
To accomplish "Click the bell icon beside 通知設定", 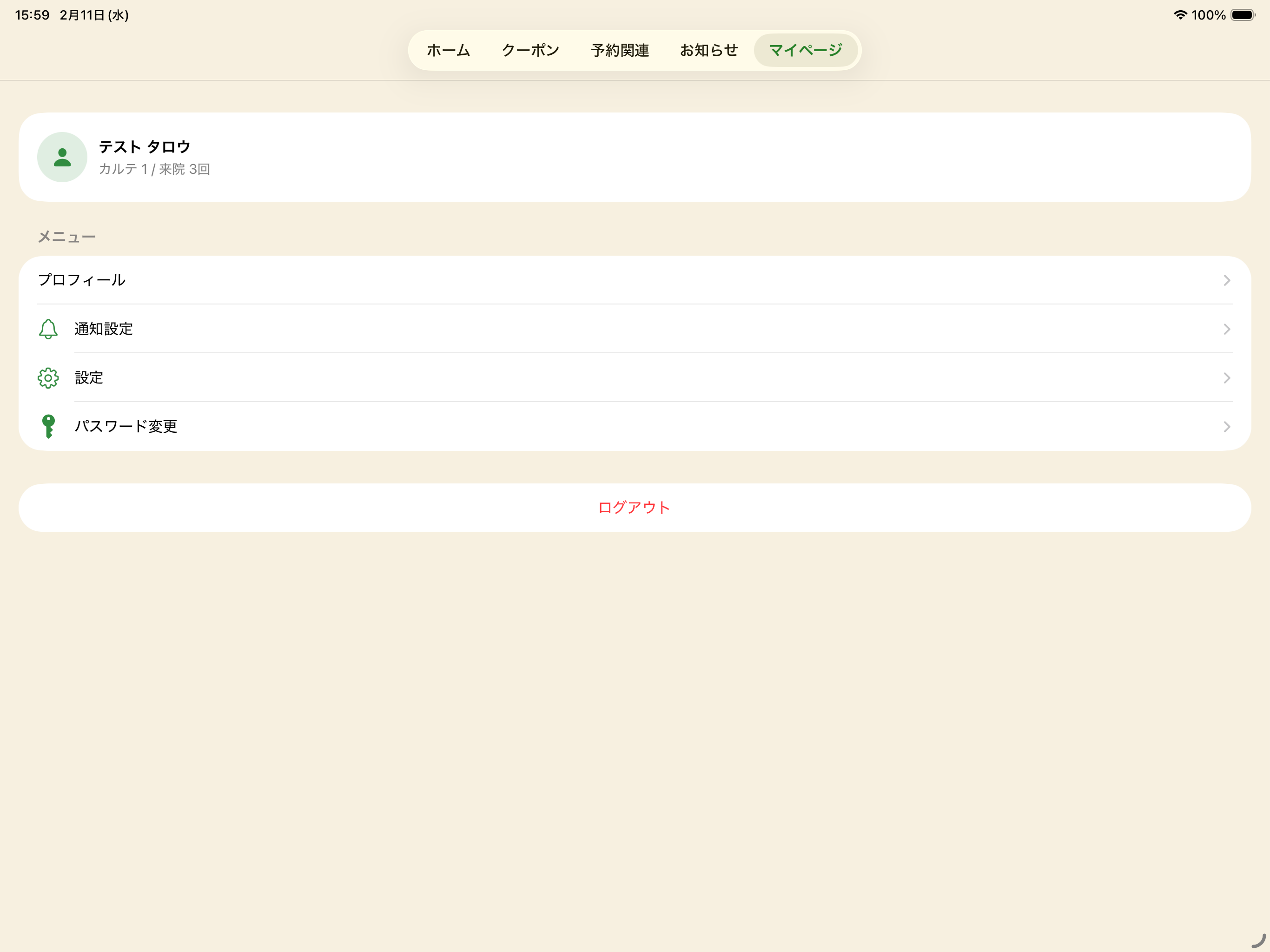I will click(x=48, y=329).
